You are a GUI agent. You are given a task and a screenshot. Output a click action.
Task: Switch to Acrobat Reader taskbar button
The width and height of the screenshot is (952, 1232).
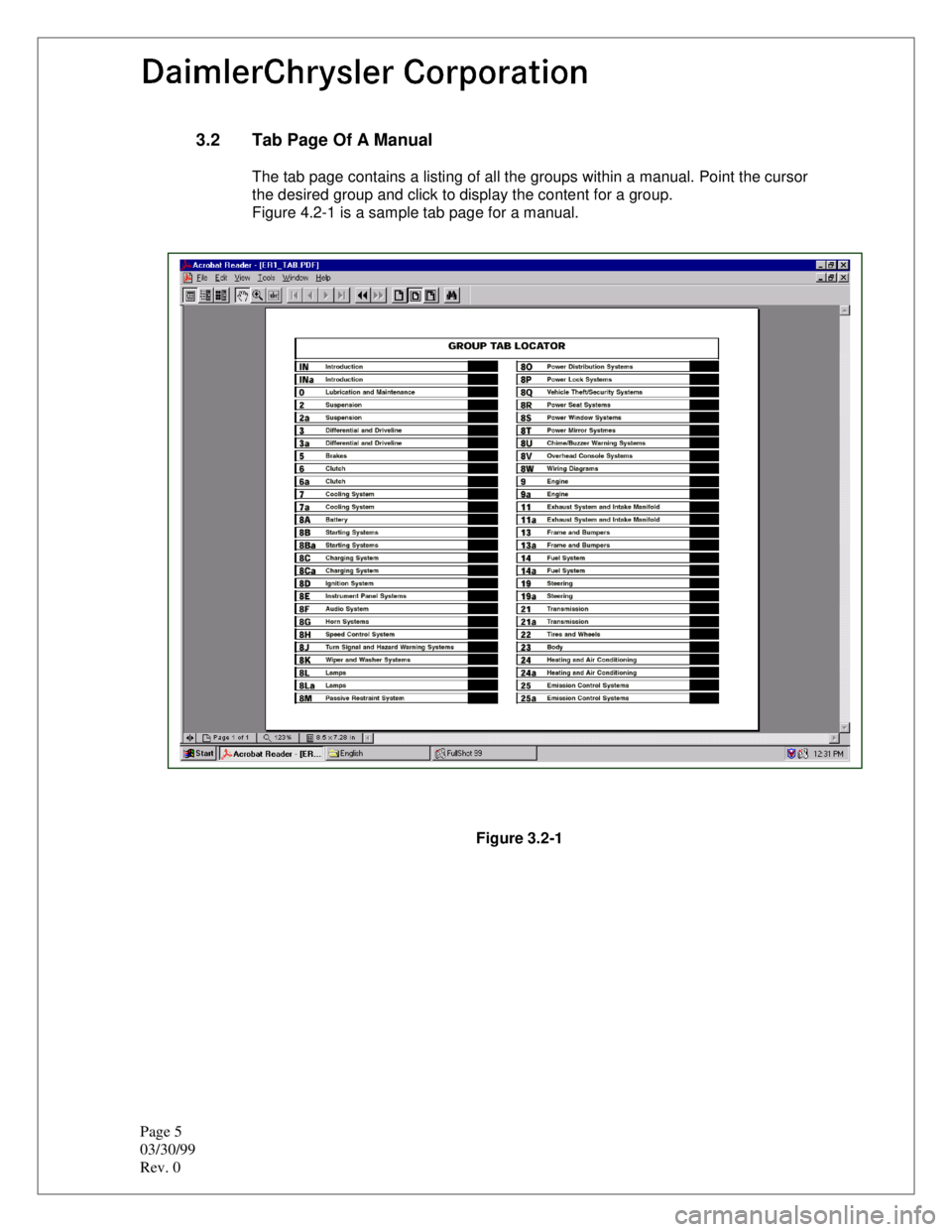pyautogui.click(x=272, y=754)
